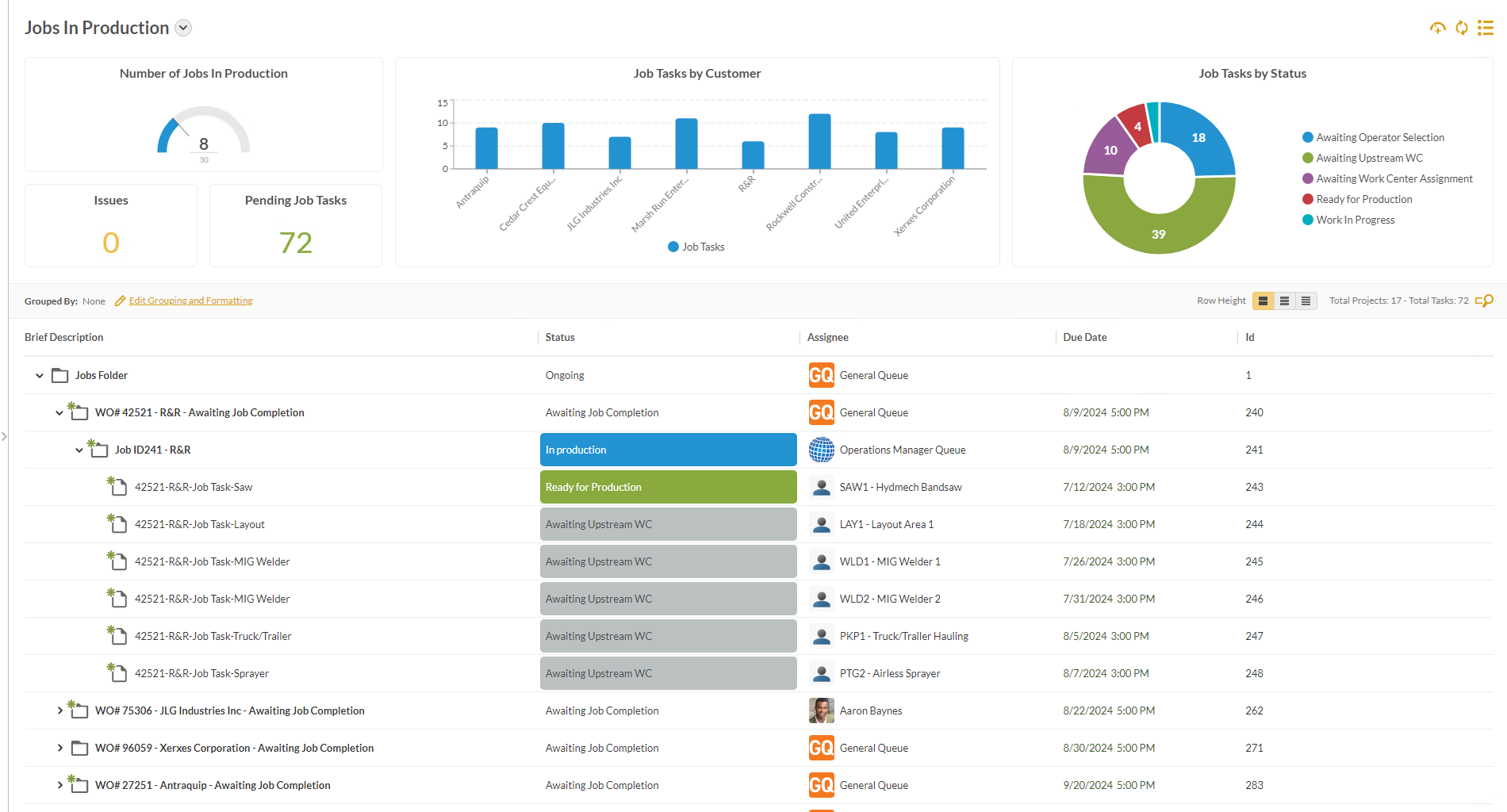
Task: Click the globe icon beside Operations Manager Queue
Action: pyautogui.click(x=821, y=450)
